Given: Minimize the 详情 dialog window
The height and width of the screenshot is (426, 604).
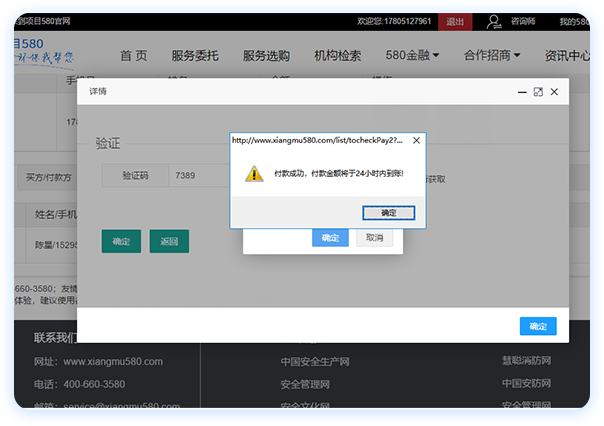Looking at the screenshot, I should coord(522,92).
